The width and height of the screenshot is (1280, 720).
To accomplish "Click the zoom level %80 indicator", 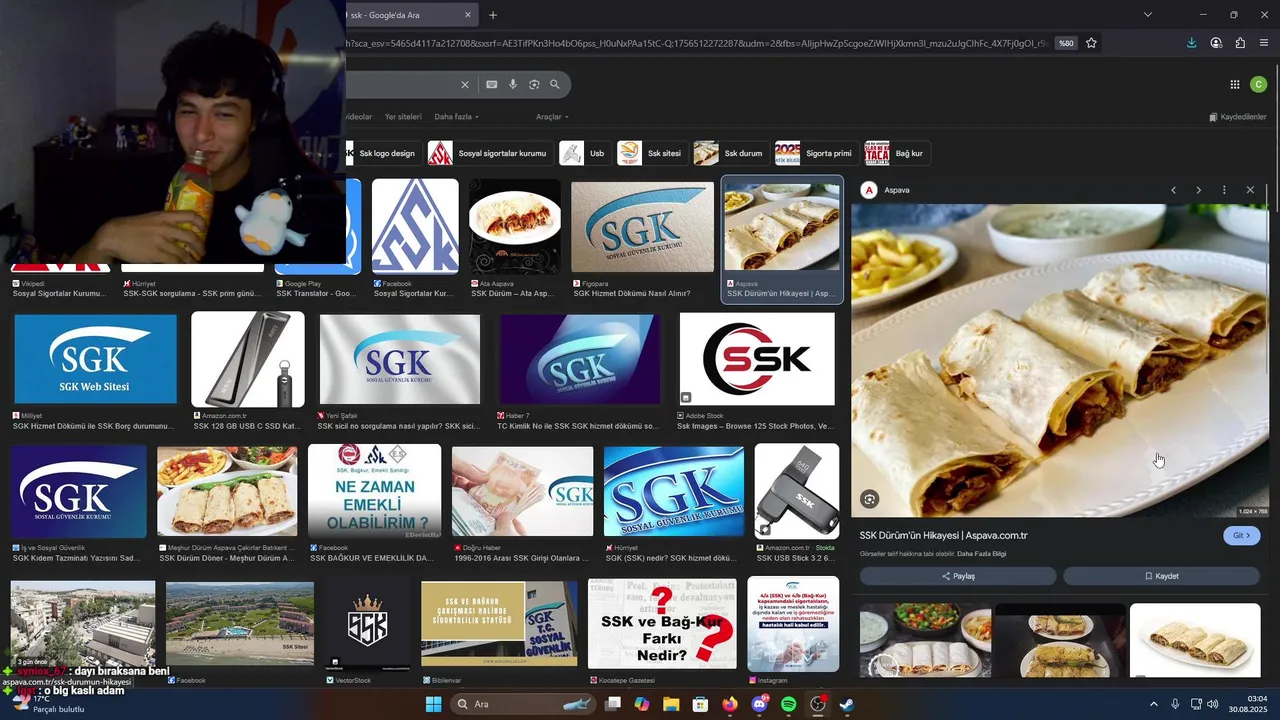I will point(1066,43).
